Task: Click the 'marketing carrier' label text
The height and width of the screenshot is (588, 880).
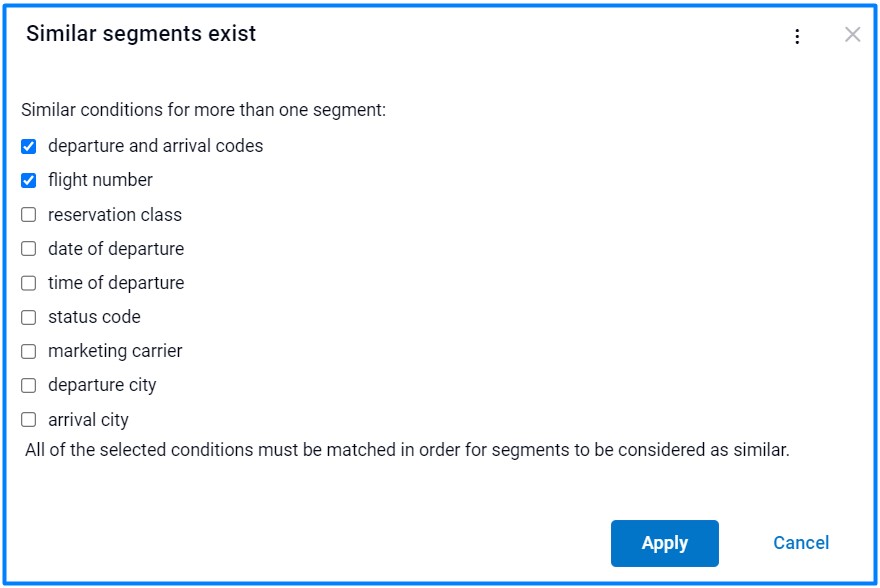Action: pyautogui.click(x=115, y=351)
